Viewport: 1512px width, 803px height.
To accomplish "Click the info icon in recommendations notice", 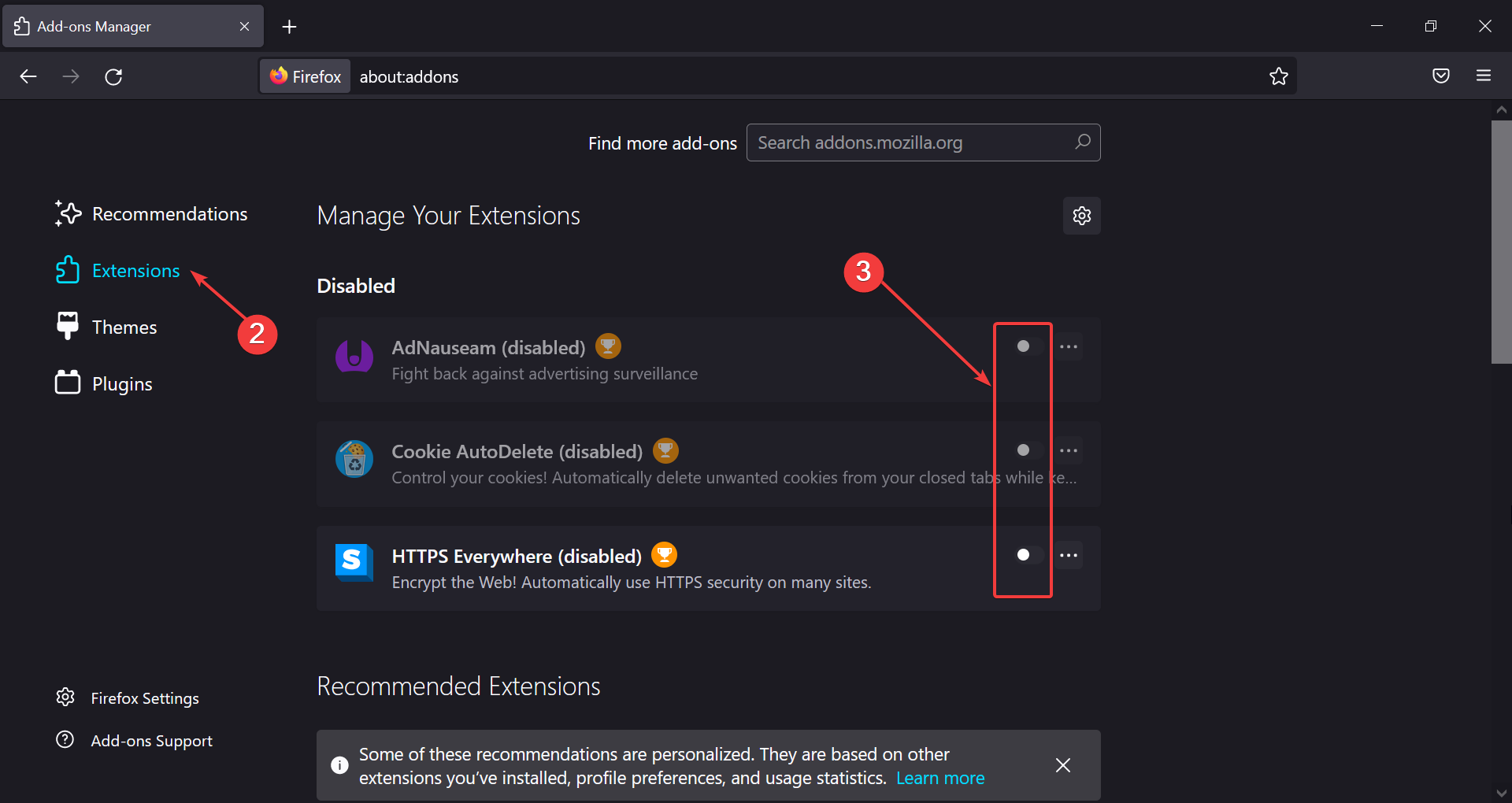I will pos(339,765).
